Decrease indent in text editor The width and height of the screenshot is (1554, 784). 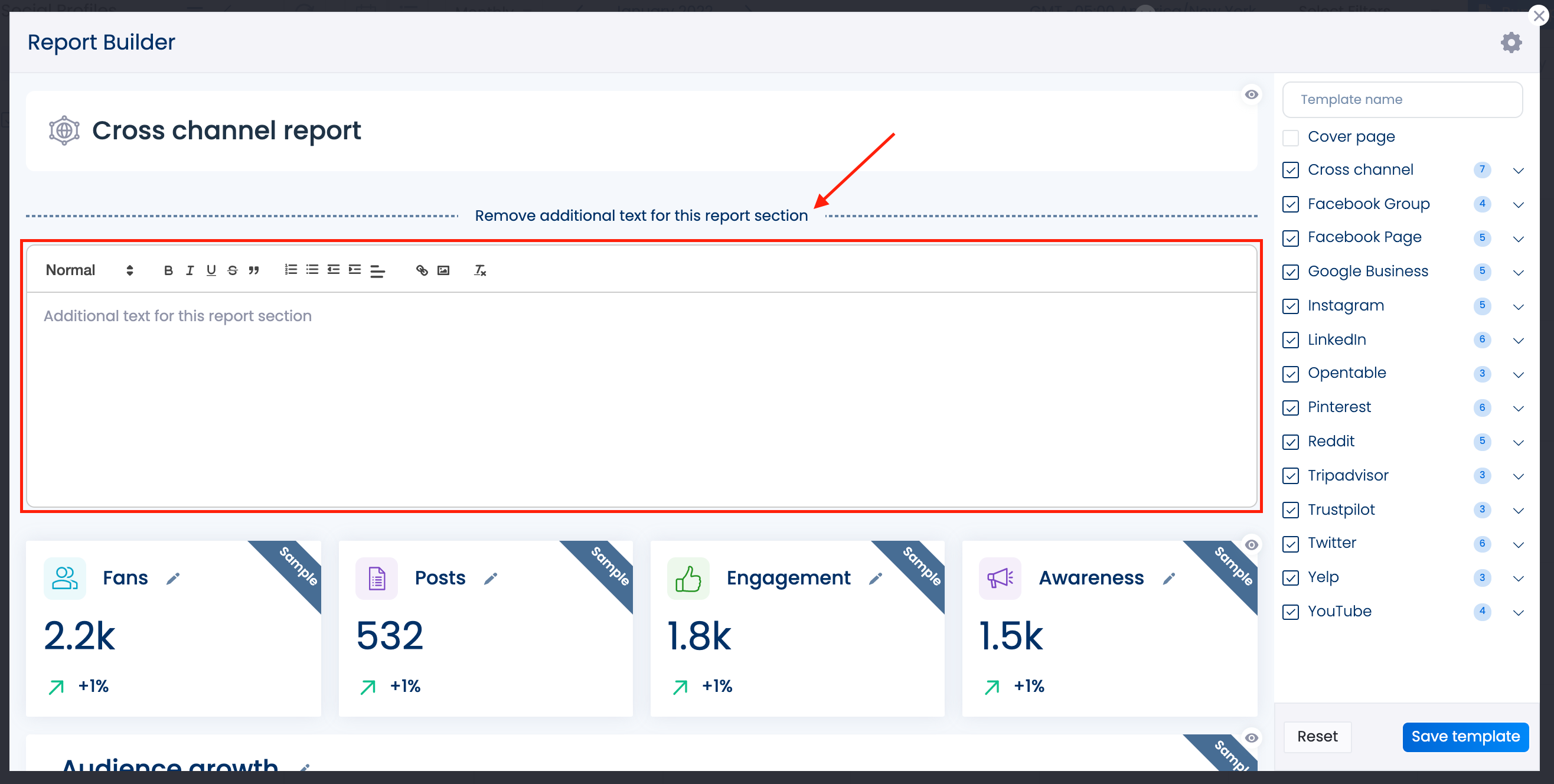(x=333, y=270)
